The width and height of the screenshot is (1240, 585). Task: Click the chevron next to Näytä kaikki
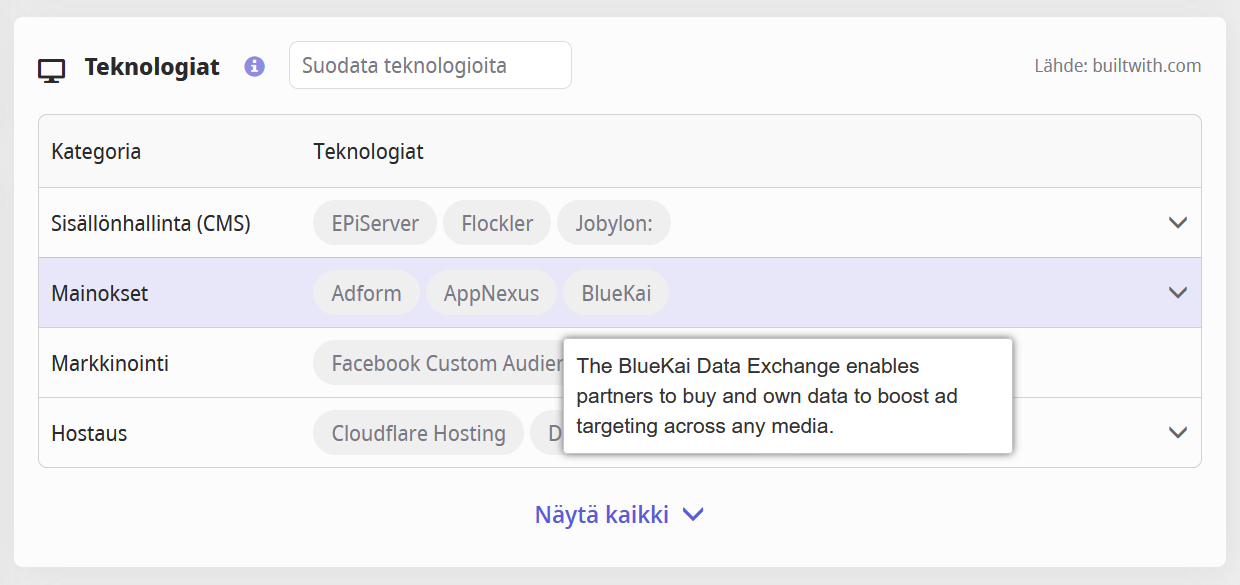693,514
